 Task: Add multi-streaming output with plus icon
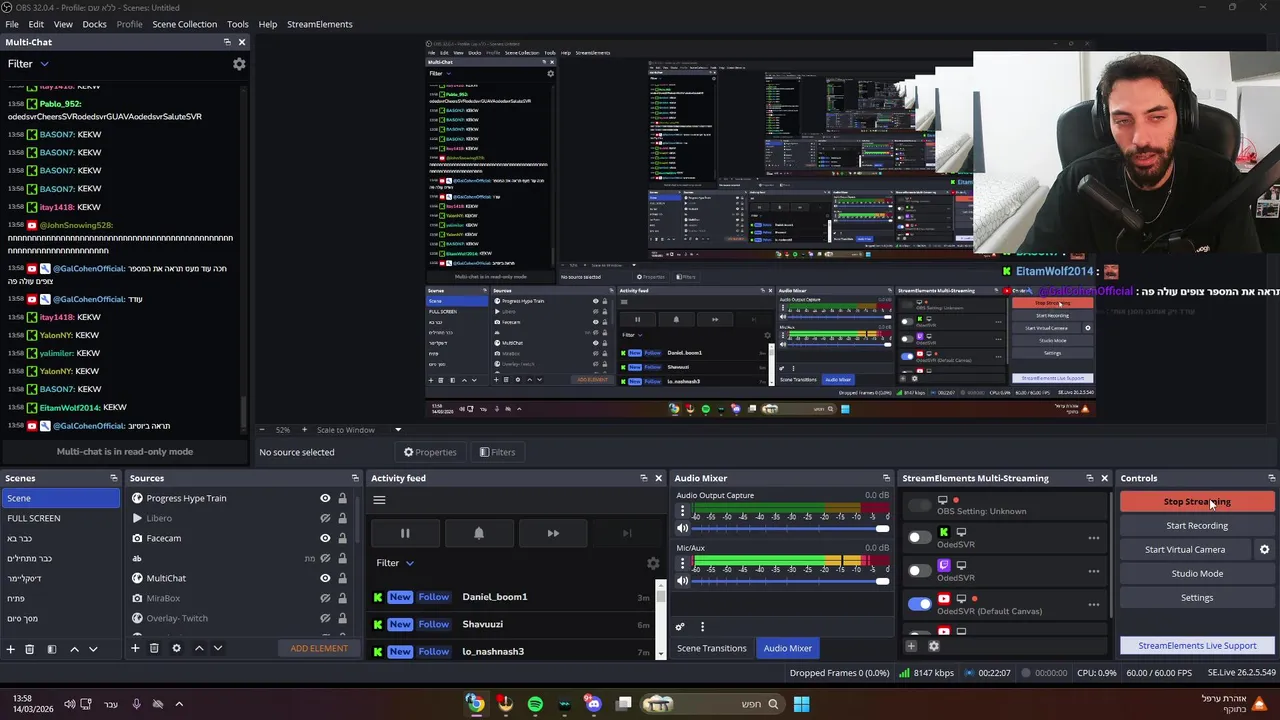coord(911,646)
